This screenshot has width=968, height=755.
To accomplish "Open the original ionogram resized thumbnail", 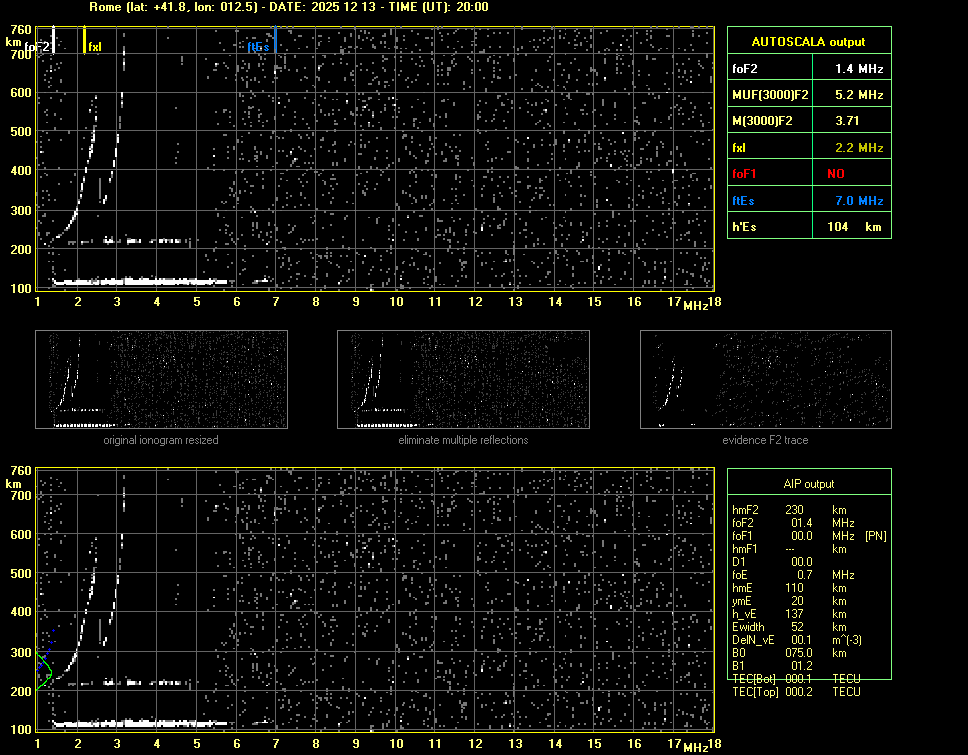I will click(x=161, y=380).
